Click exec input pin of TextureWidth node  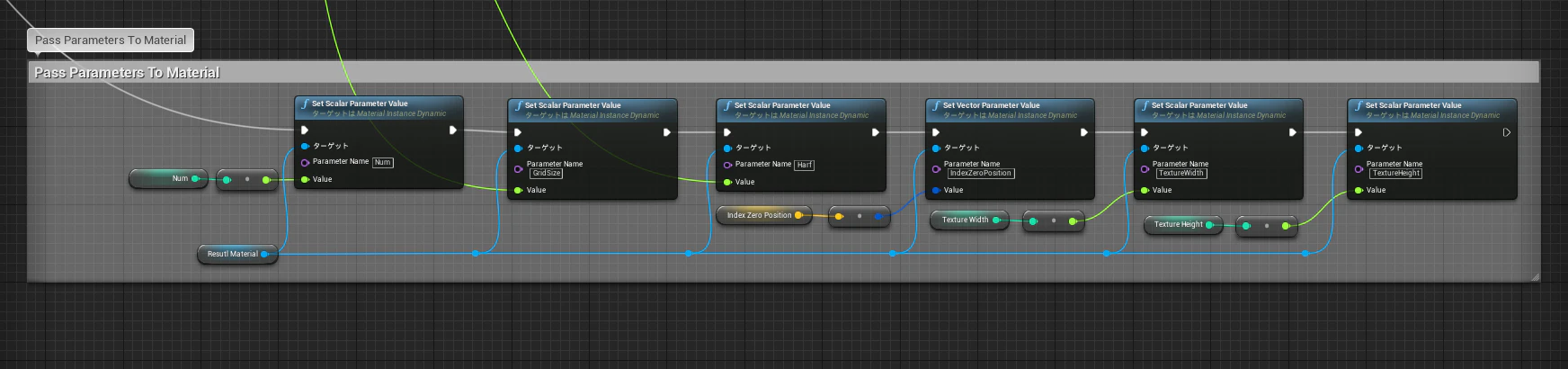pyautogui.click(x=1145, y=132)
